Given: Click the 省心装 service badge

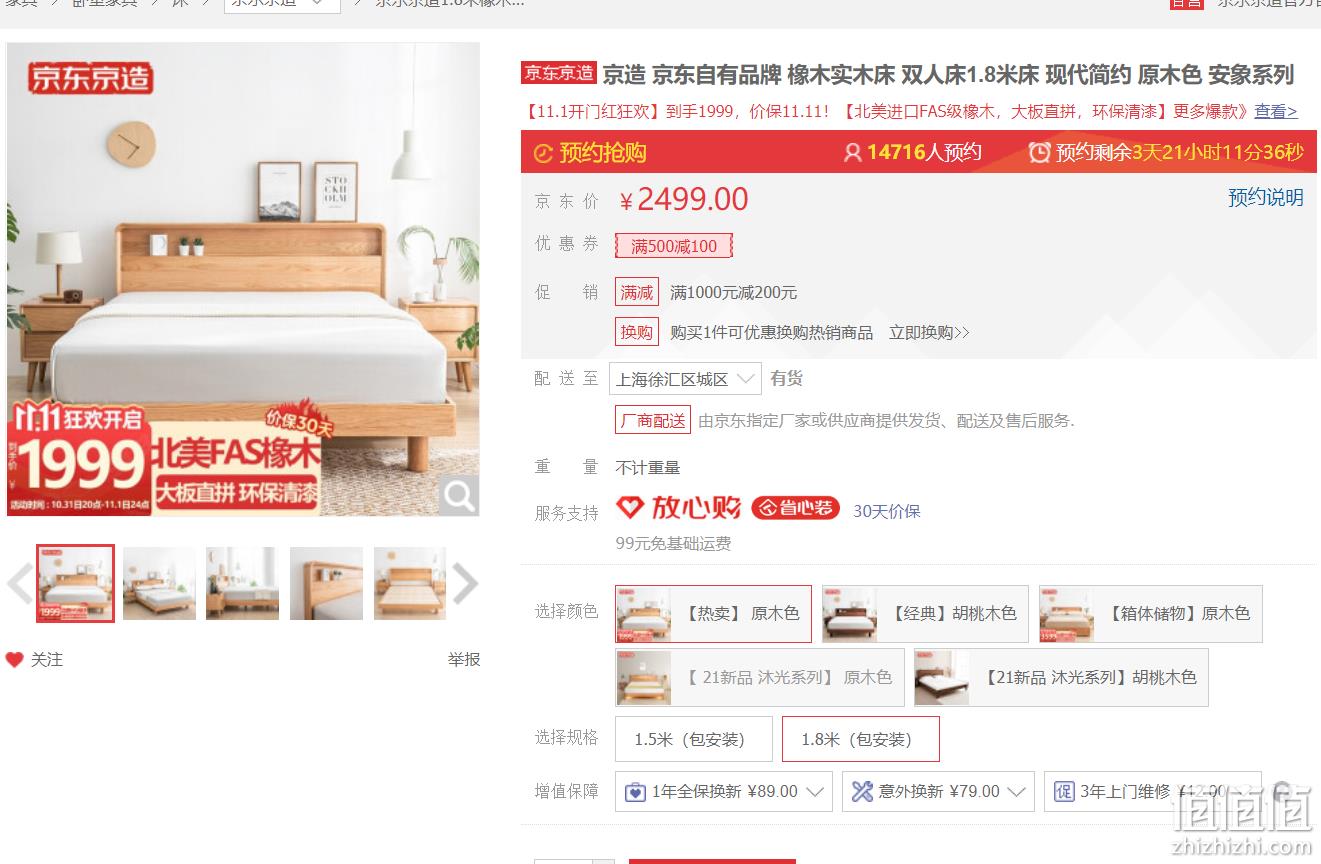Looking at the screenshot, I should (796, 508).
